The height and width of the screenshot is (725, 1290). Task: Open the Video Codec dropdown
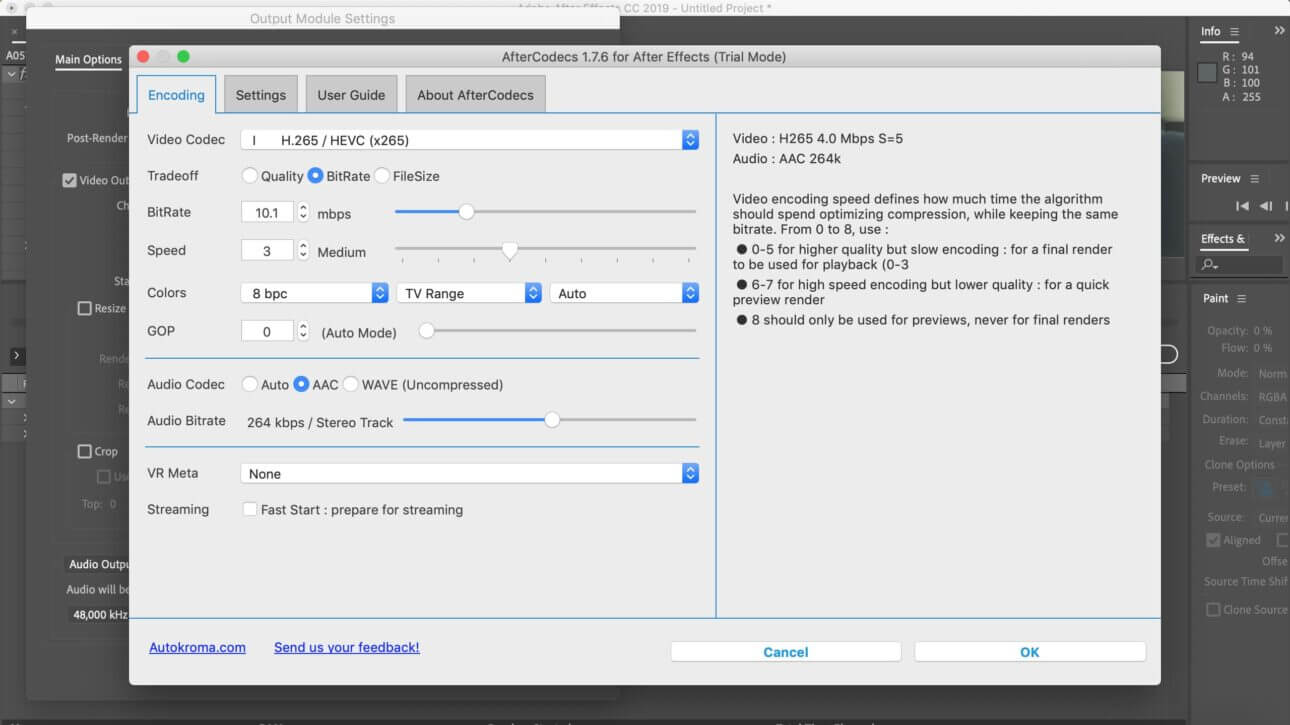click(690, 140)
